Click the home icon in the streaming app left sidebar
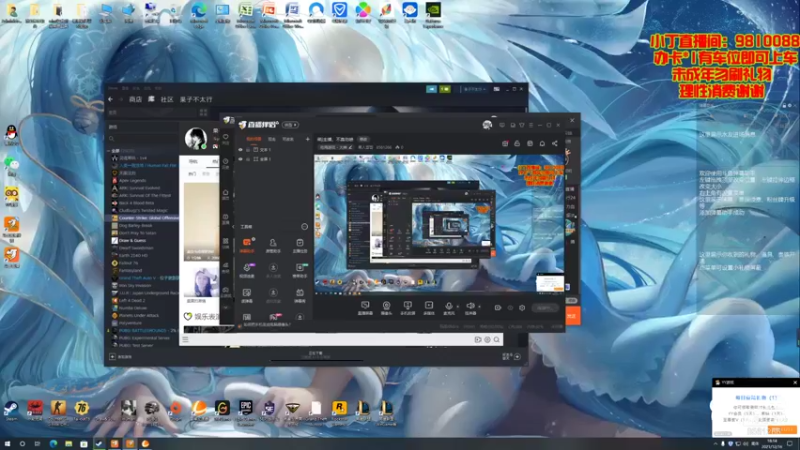Image resolution: width=800 pixels, height=450 pixels. (x=226, y=193)
